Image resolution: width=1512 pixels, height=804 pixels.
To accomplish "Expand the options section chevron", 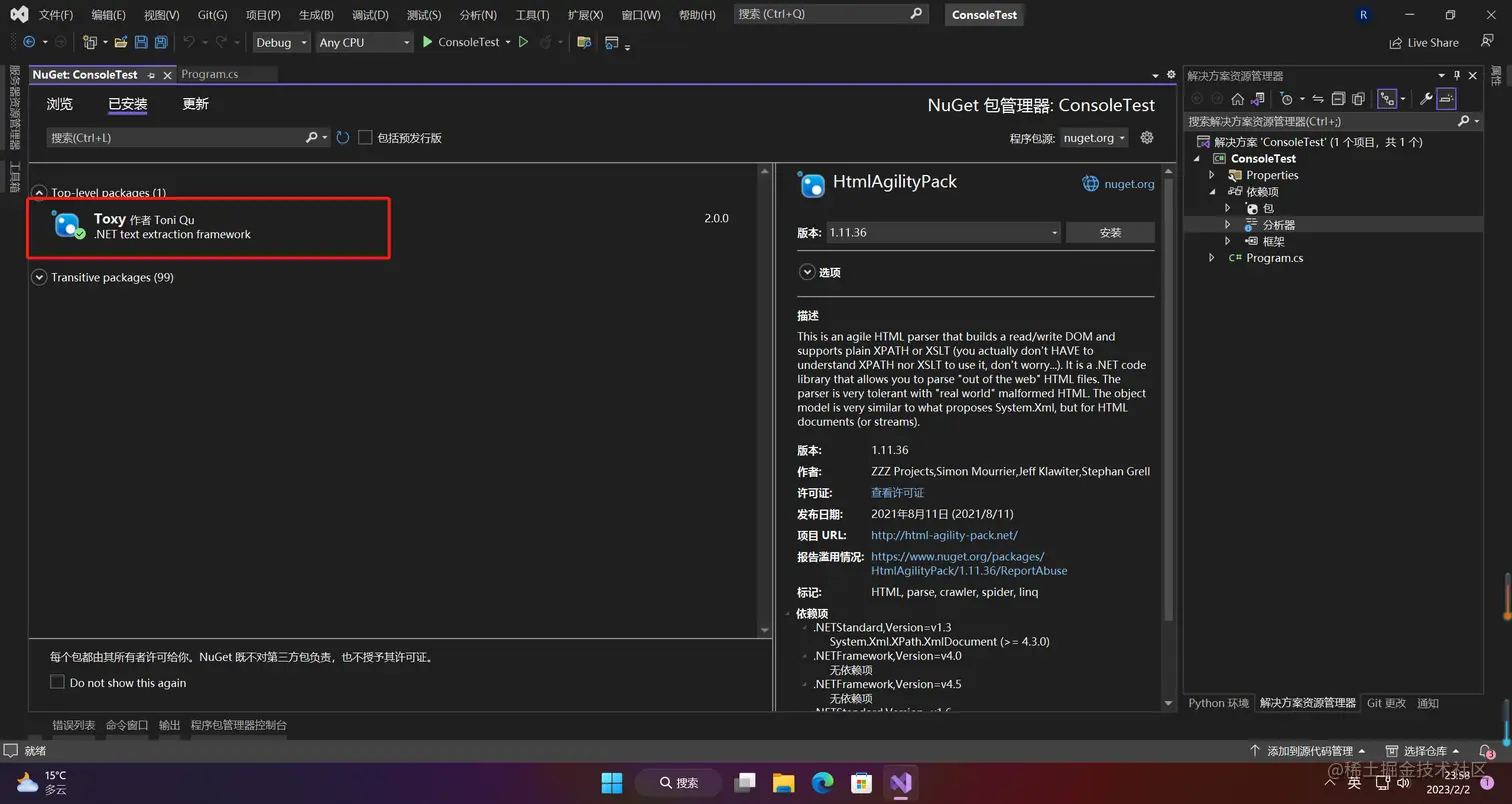I will click(807, 272).
